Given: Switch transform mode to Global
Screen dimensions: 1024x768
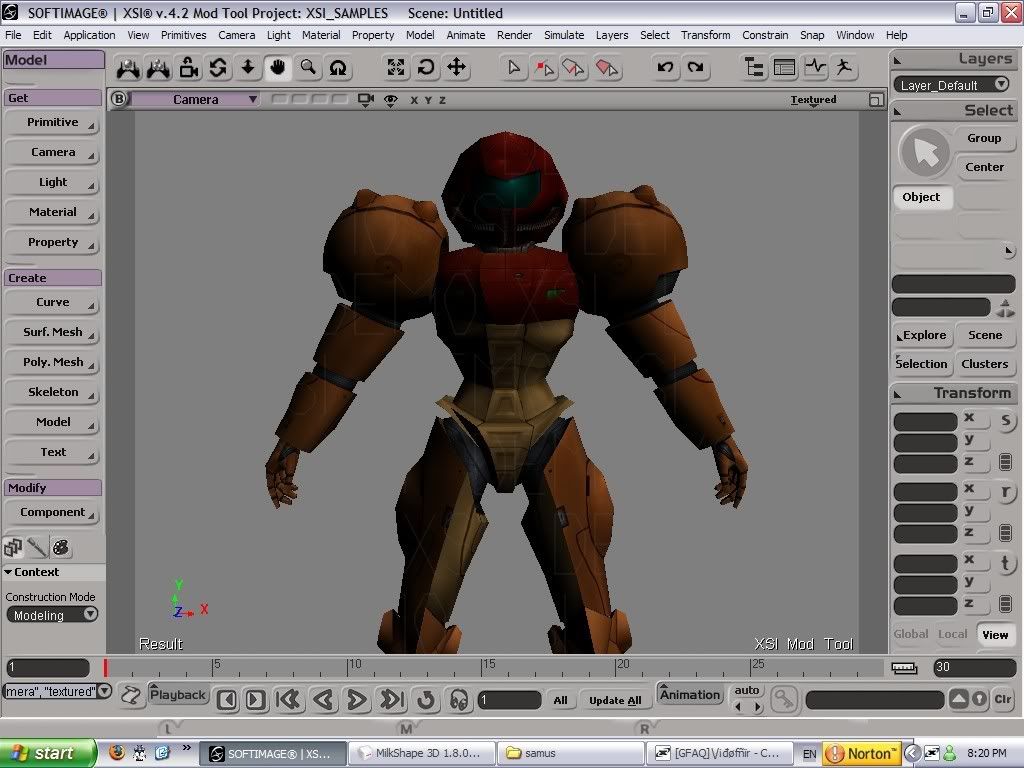Looking at the screenshot, I should 911,634.
